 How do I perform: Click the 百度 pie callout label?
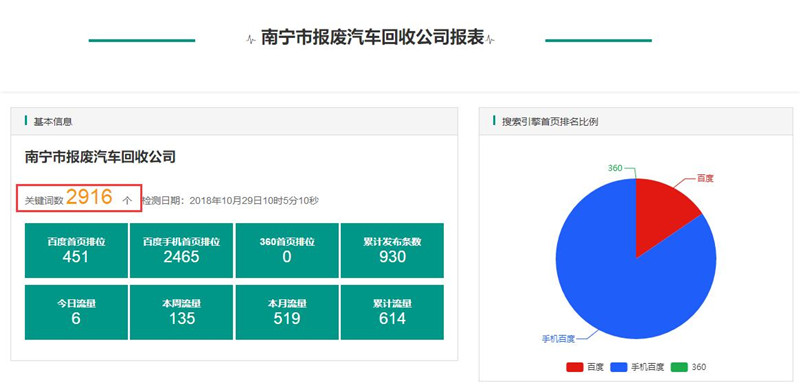coord(705,178)
